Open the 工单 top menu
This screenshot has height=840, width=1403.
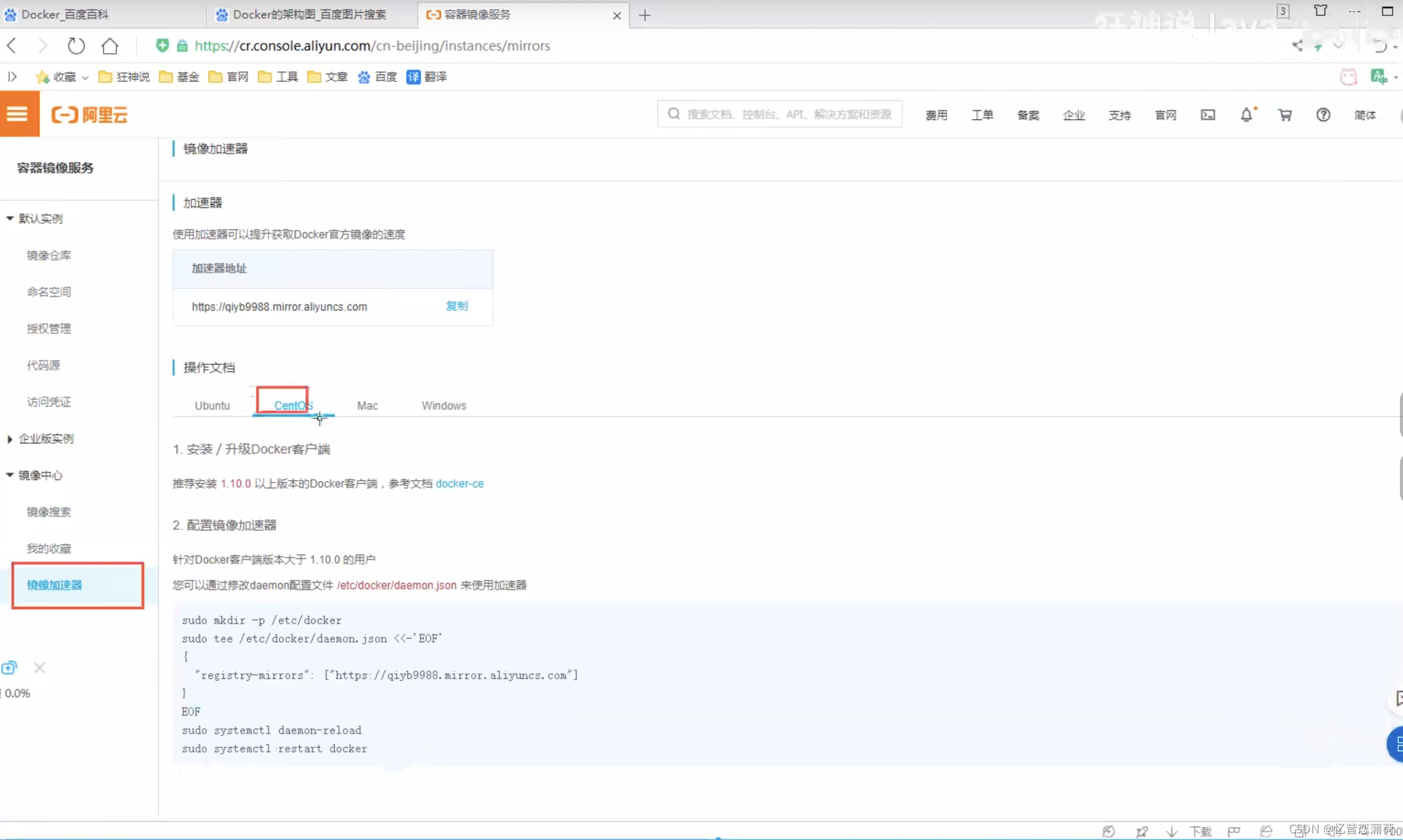point(982,115)
